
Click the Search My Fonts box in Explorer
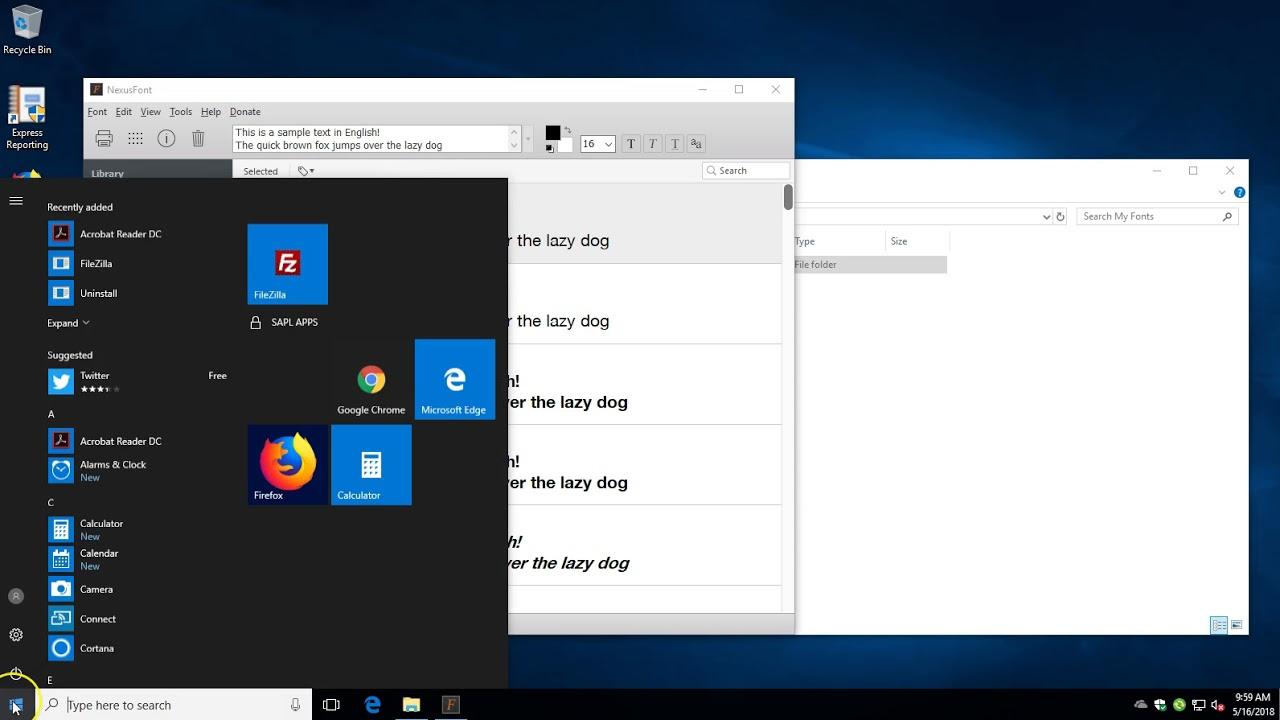point(1158,216)
